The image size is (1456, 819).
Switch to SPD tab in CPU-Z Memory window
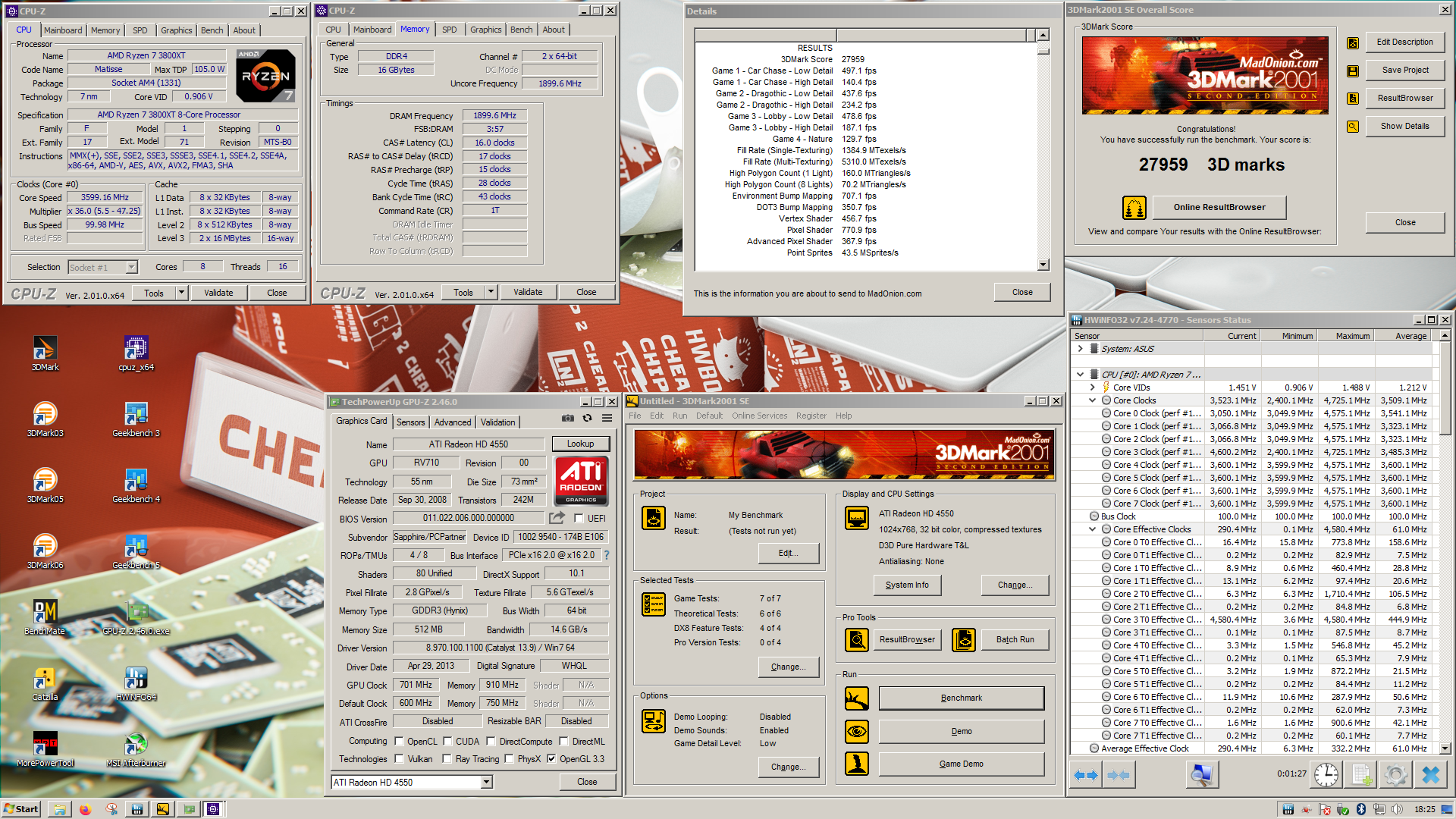click(450, 30)
